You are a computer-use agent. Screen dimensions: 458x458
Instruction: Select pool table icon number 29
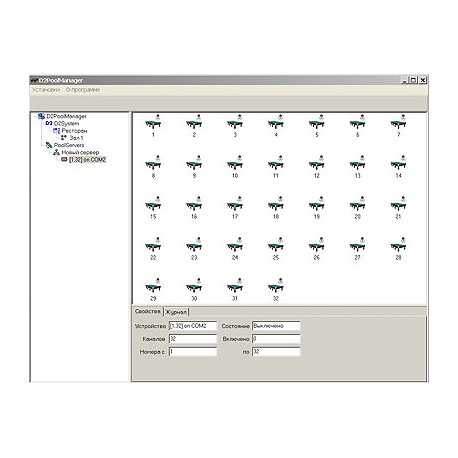click(x=153, y=286)
